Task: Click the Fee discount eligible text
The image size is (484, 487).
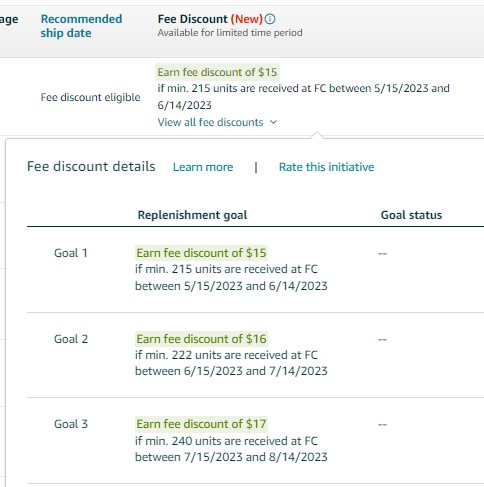Action: point(90,97)
